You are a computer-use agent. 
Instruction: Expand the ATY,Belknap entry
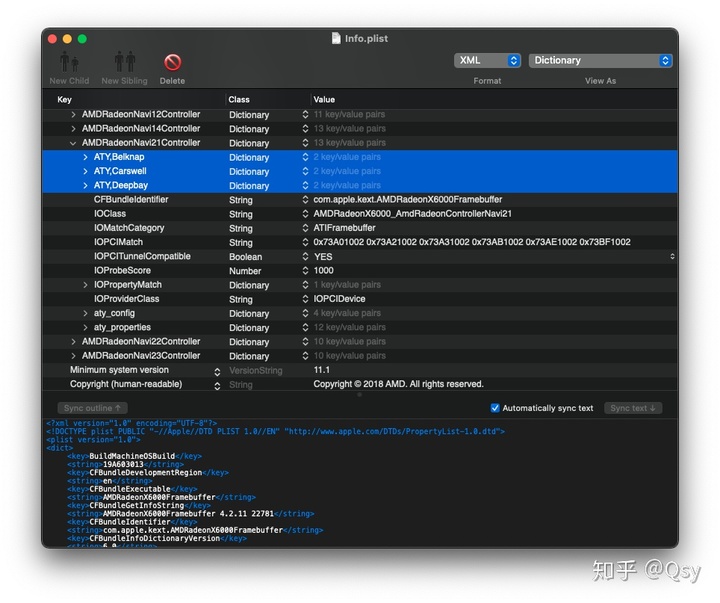pos(85,157)
